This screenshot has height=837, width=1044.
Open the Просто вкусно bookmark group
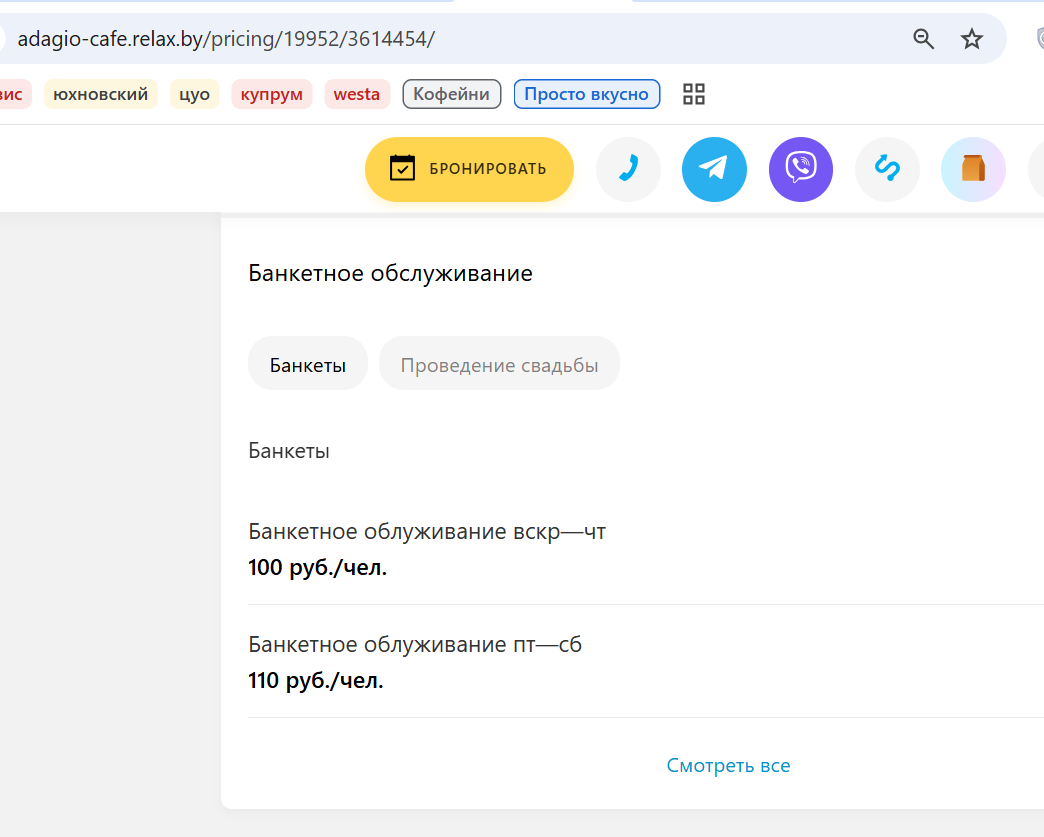[587, 94]
